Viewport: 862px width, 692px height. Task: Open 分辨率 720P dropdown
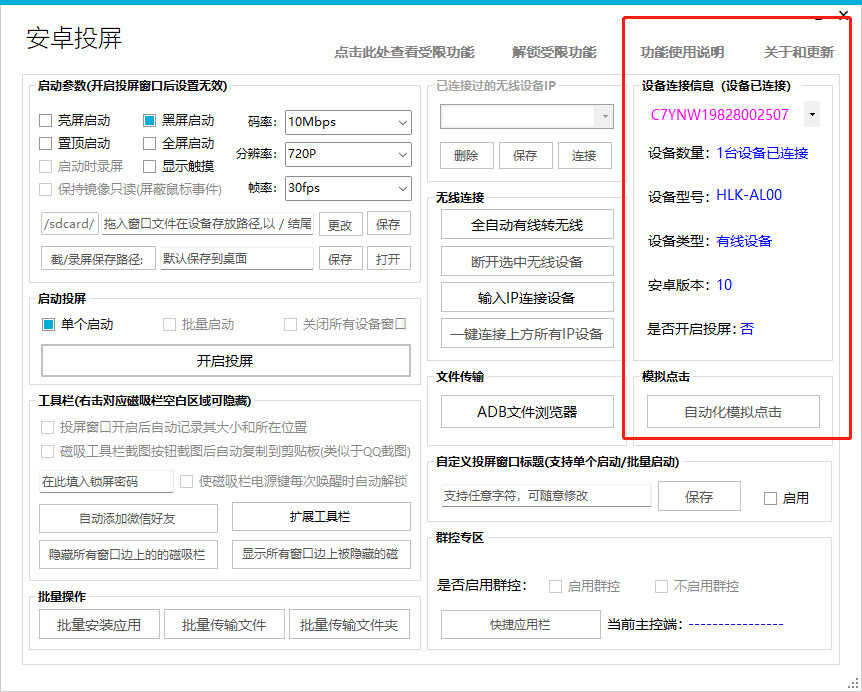(x=348, y=154)
